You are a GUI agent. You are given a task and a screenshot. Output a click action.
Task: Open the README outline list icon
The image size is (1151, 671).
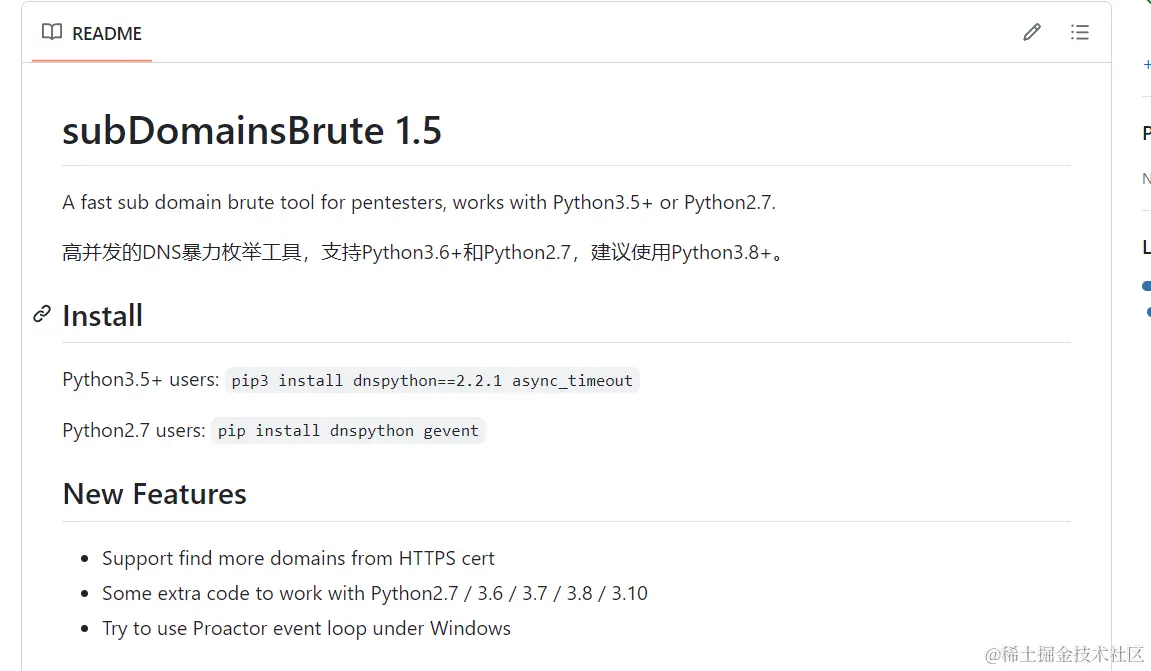click(1079, 32)
